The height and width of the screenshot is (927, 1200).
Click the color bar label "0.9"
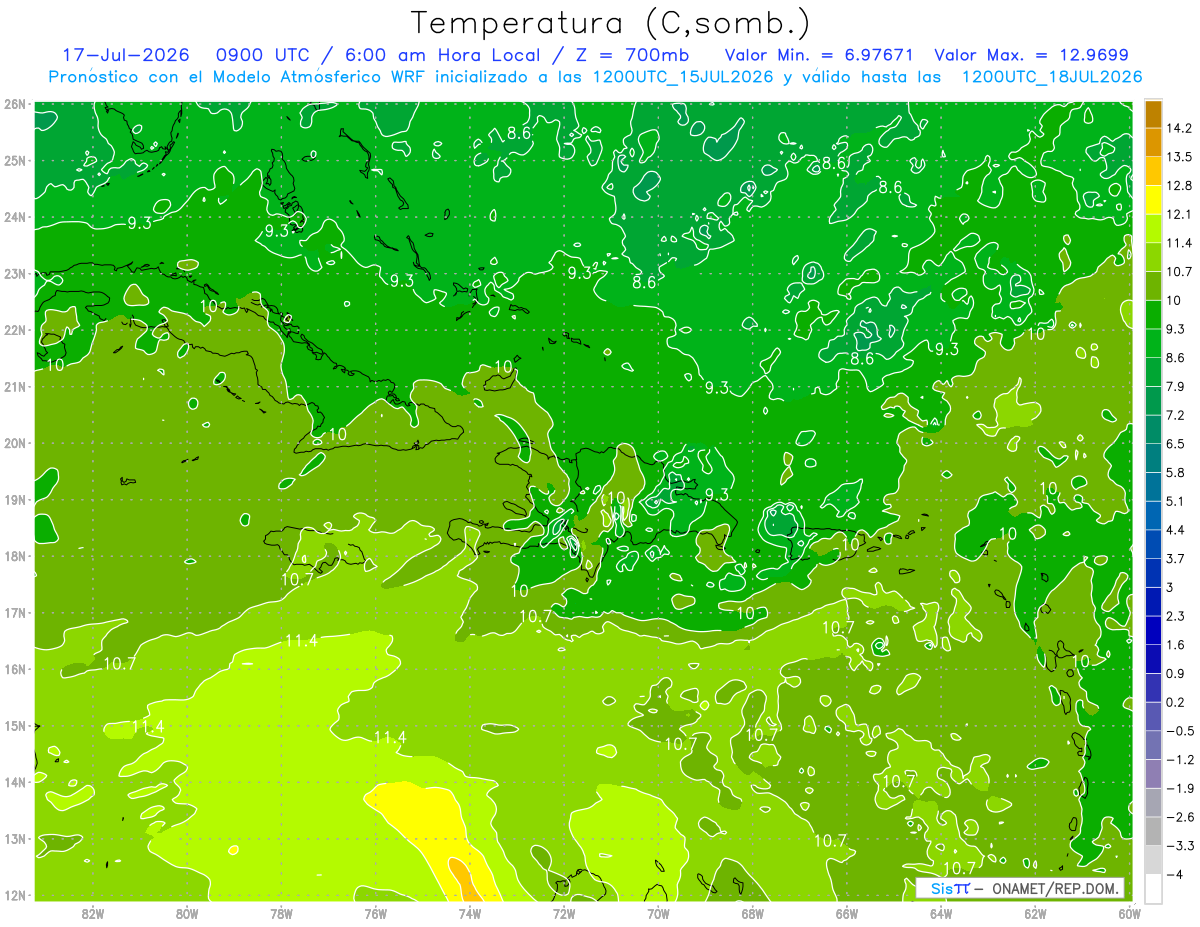pyautogui.click(x=1176, y=673)
